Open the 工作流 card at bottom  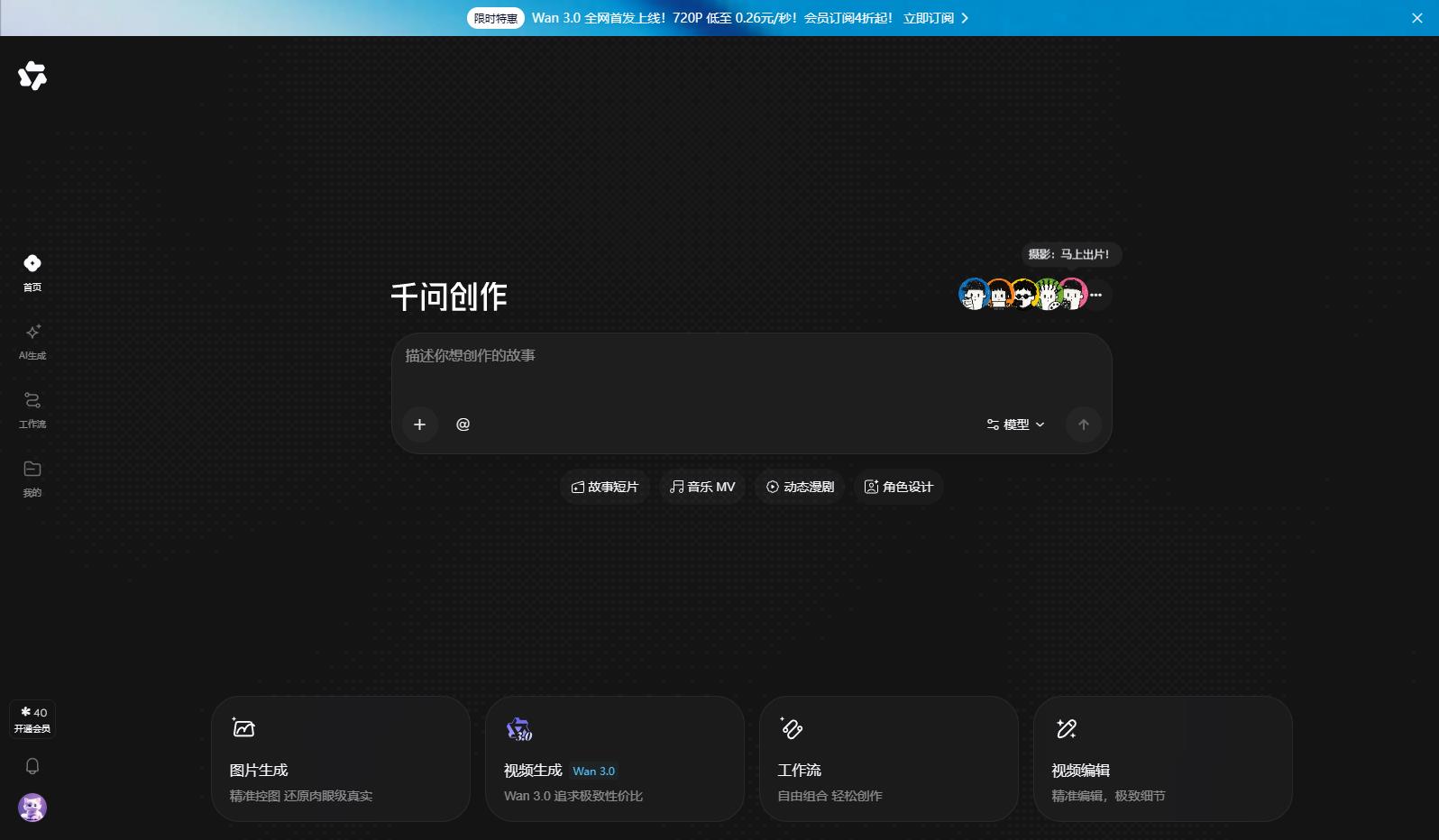889,759
